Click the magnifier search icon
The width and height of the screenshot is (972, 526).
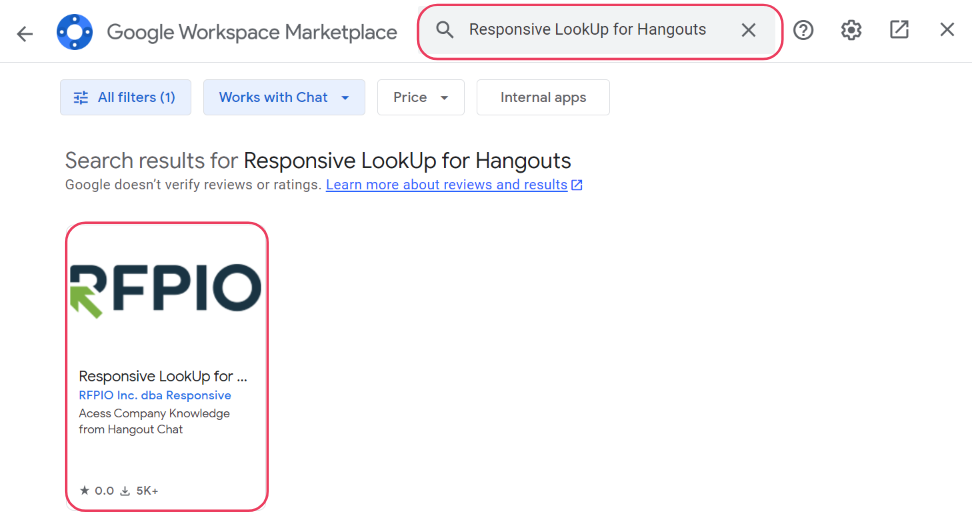pyautogui.click(x=444, y=30)
